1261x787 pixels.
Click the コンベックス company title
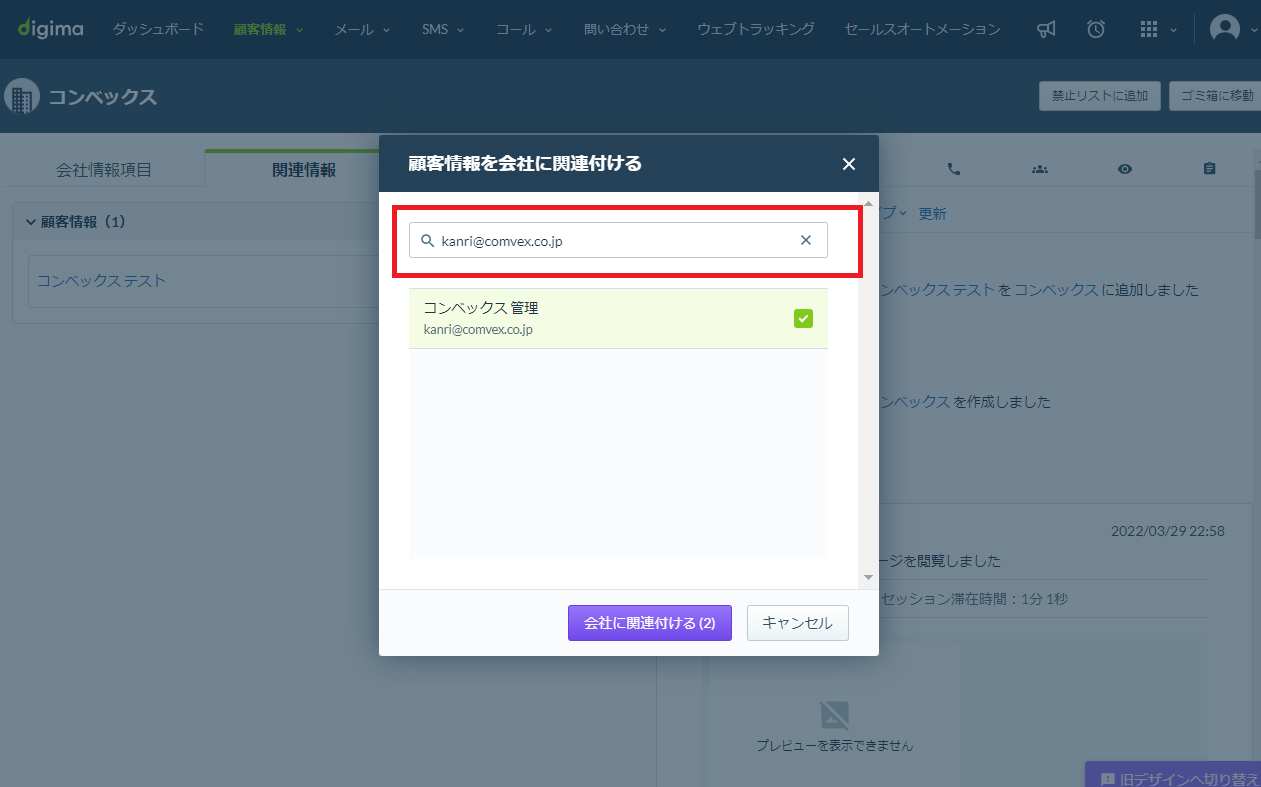(x=103, y=97)
